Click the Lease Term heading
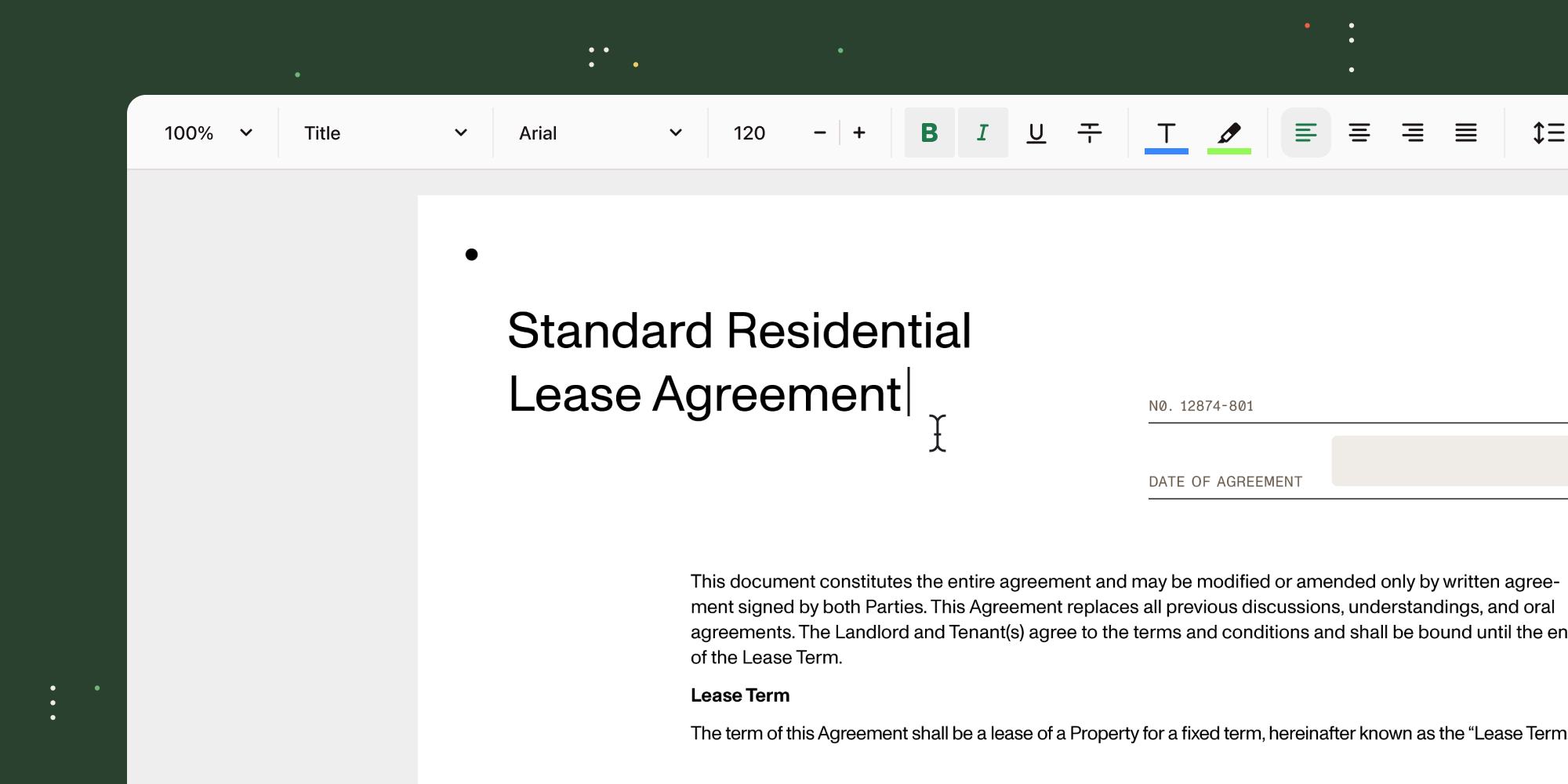This screenshot has width=1568, height=784. click(739, 695)
